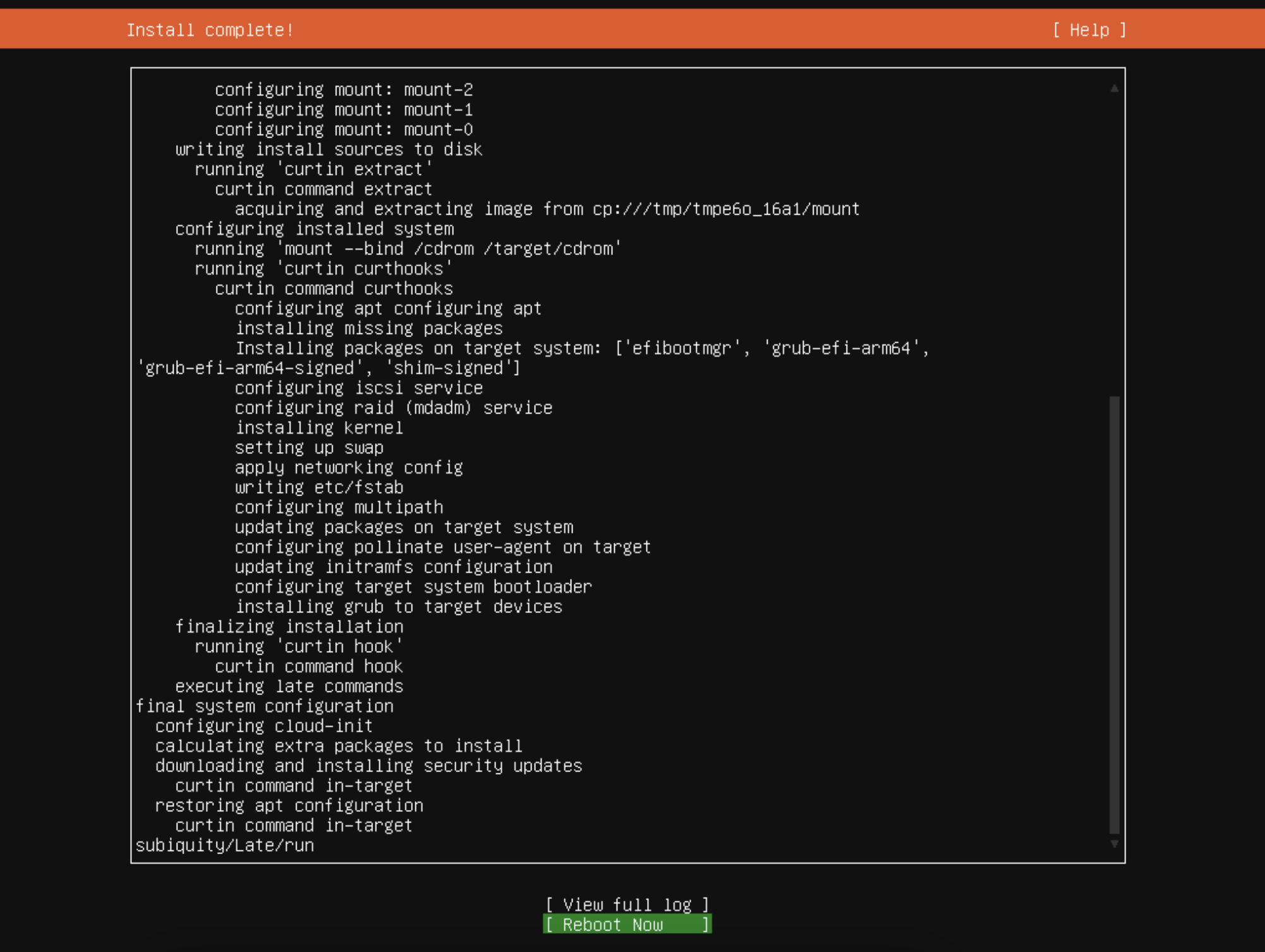Click the Help button in header
This screenshot has width=1265, height=952.
click(1090, 30)
